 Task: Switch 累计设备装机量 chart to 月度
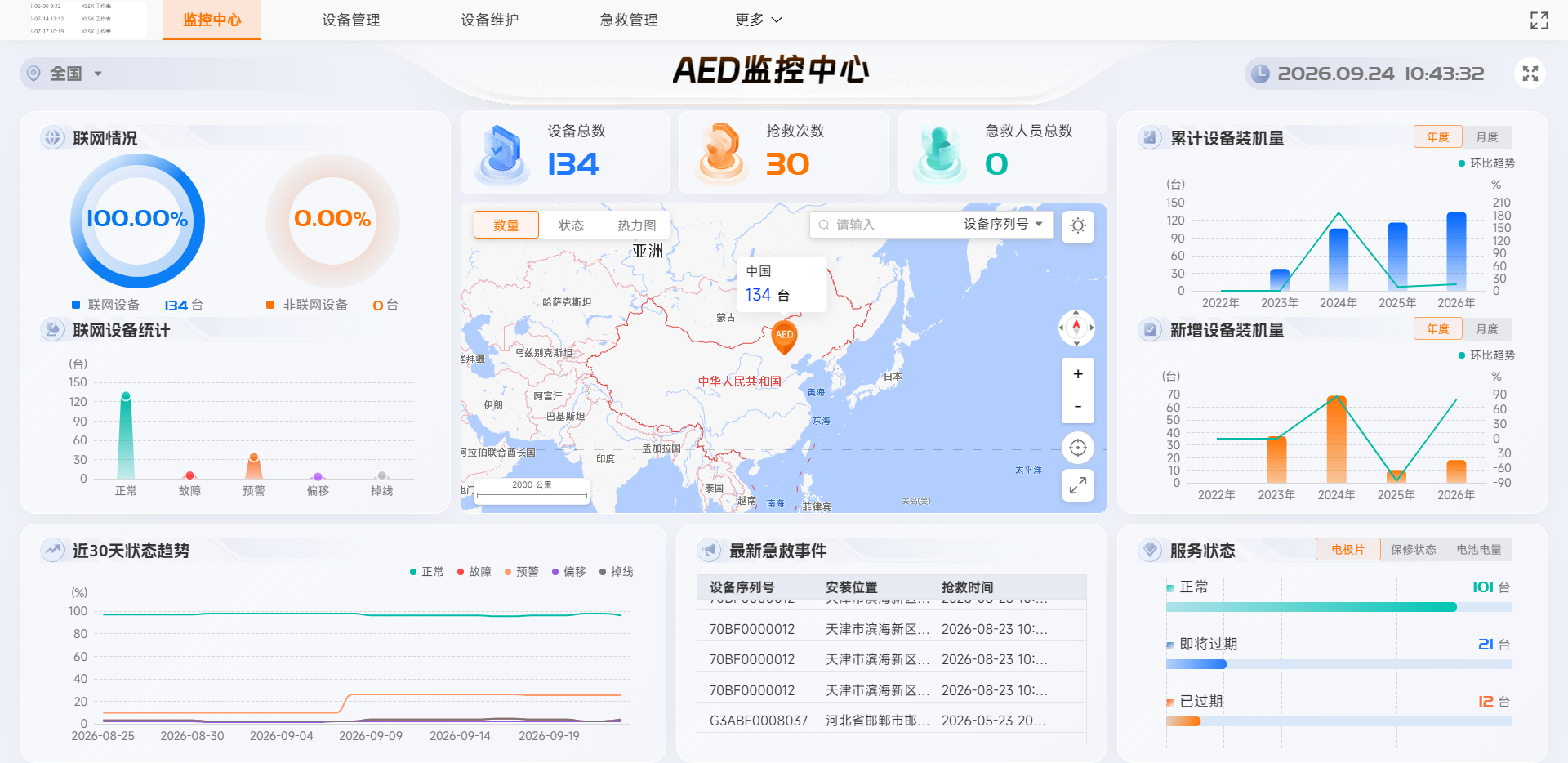coord(1487,137)
